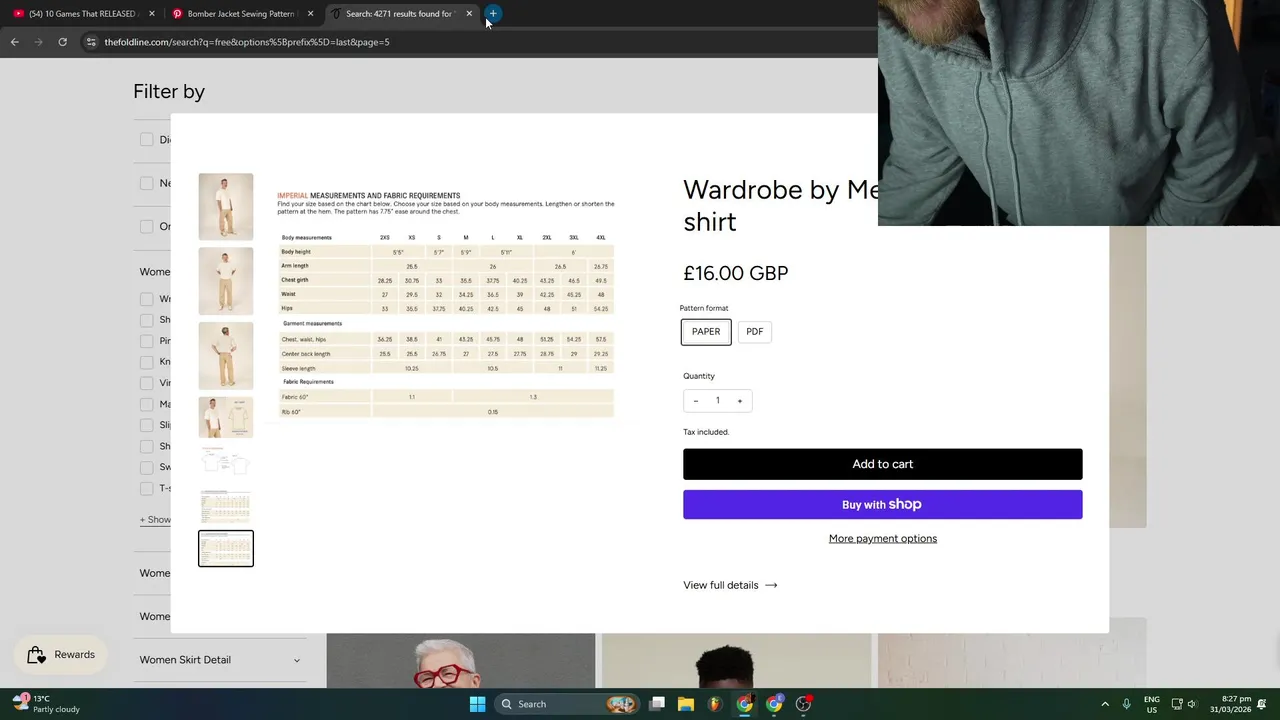Close the Bomber Jacket Sewing Pattern tab
Screen dimensions: 1280x720
pos(310,14)
